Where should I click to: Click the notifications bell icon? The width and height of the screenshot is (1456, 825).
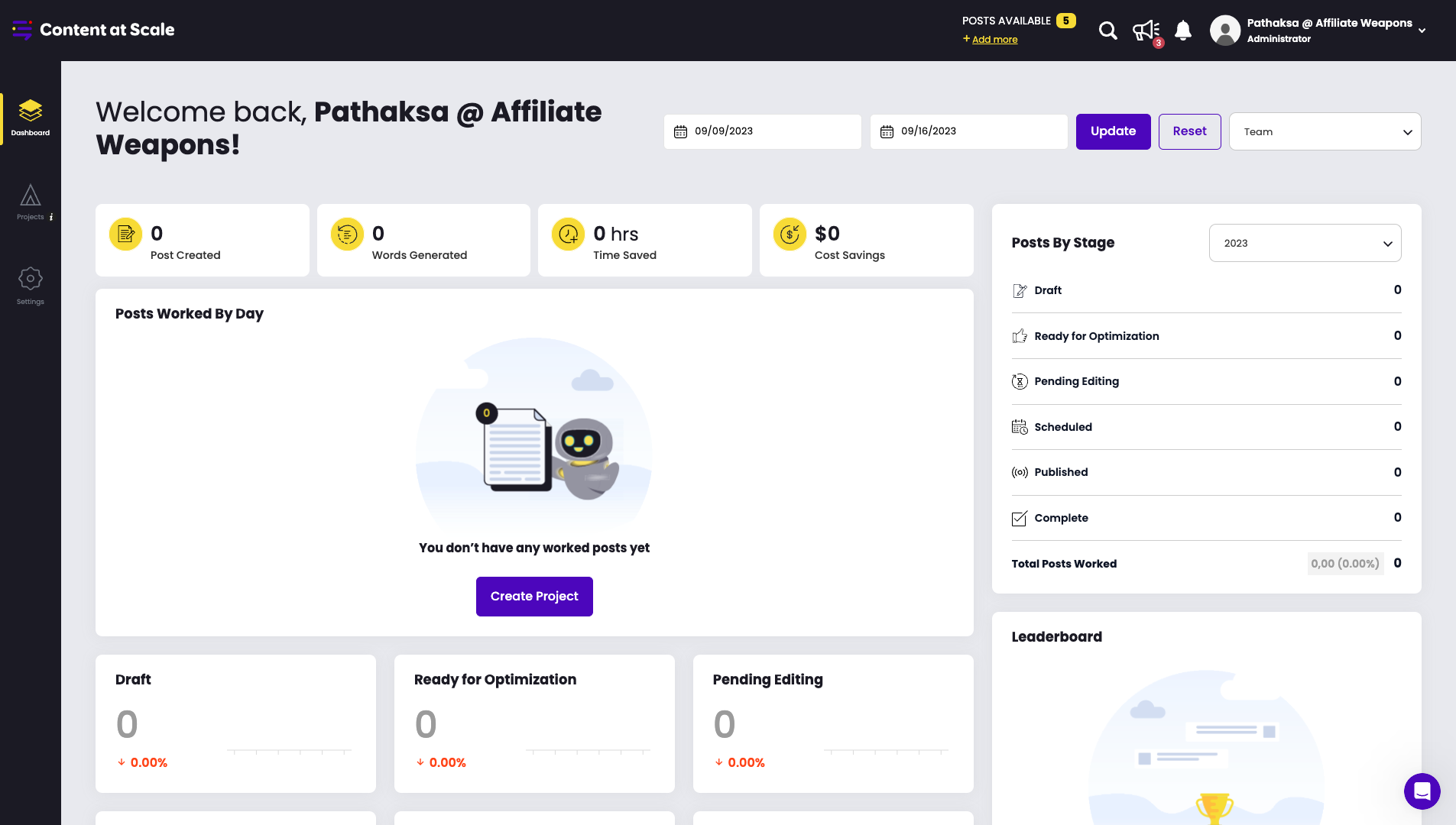tap(1182, 31)
